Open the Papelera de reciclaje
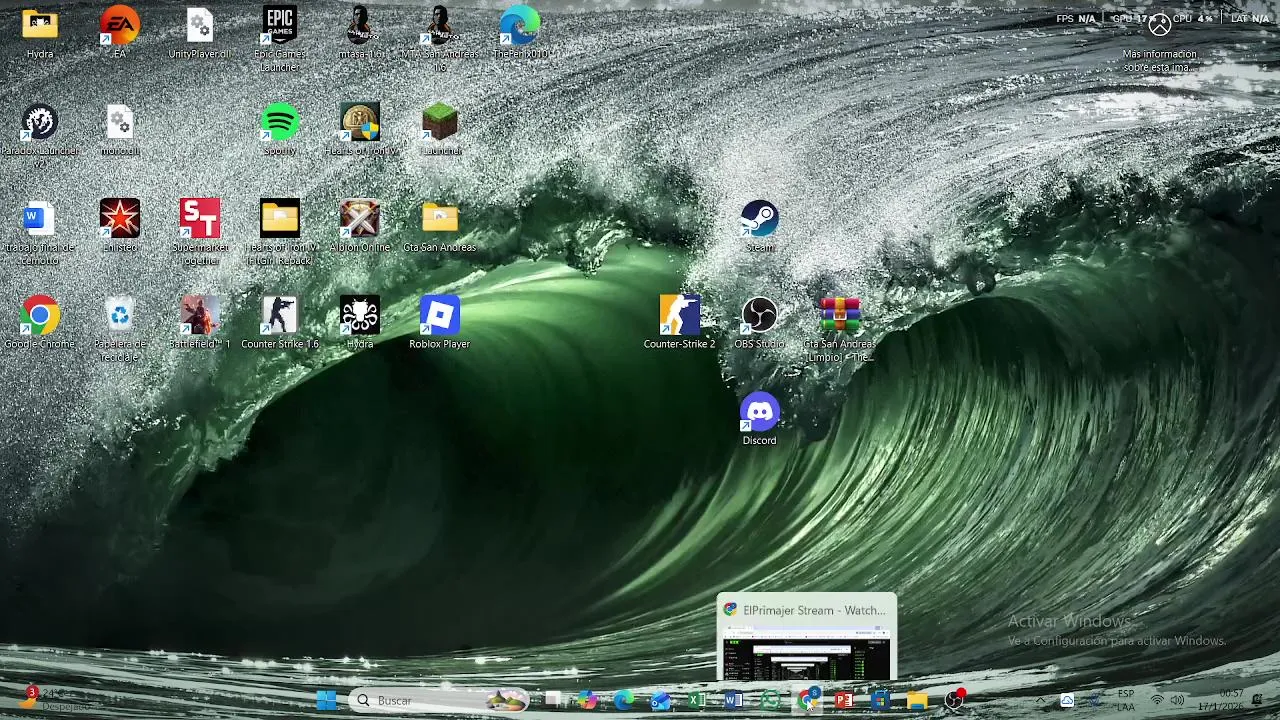 (x=120, y=330)
